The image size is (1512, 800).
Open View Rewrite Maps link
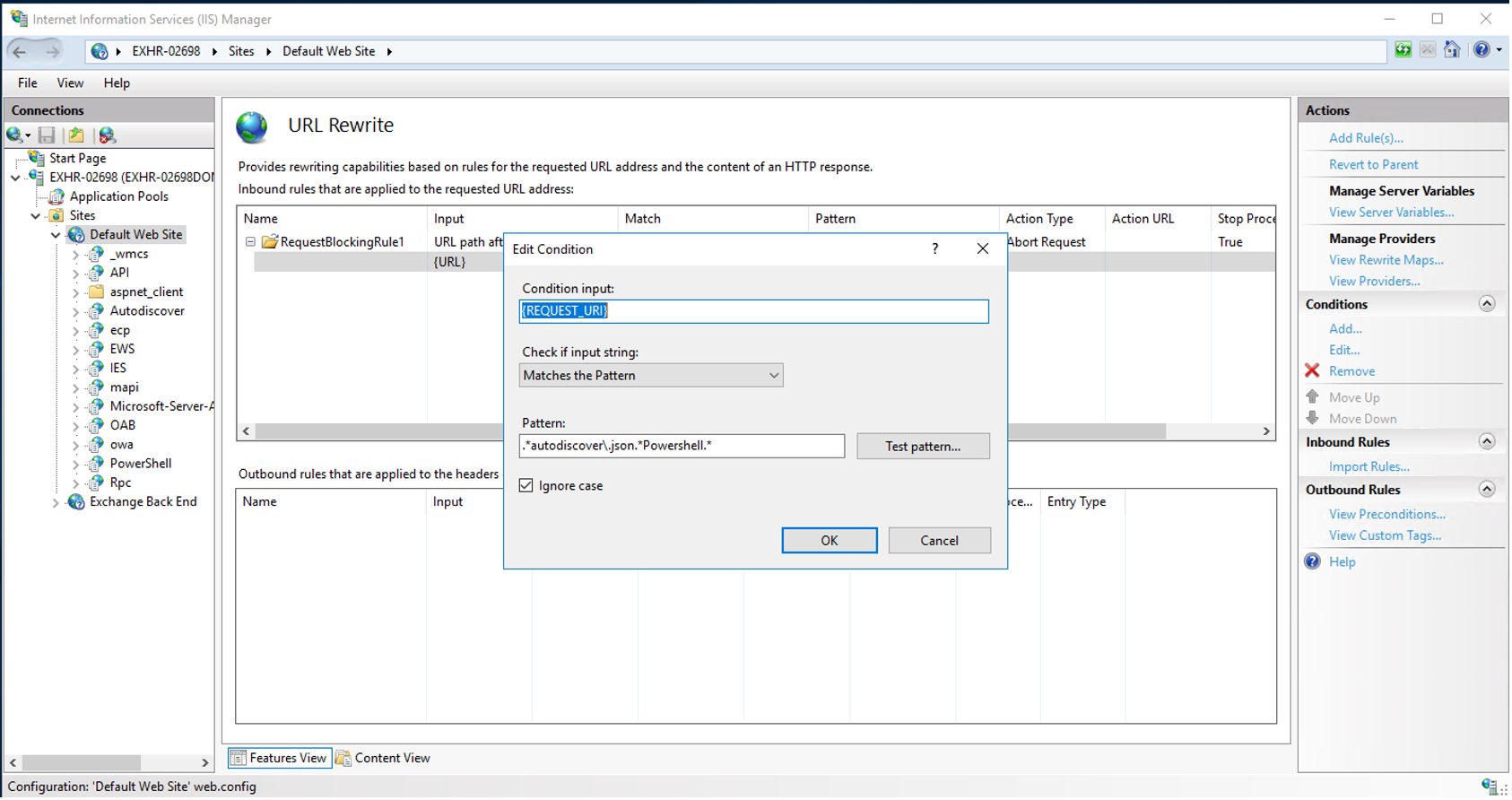[x=1386, y=260]
